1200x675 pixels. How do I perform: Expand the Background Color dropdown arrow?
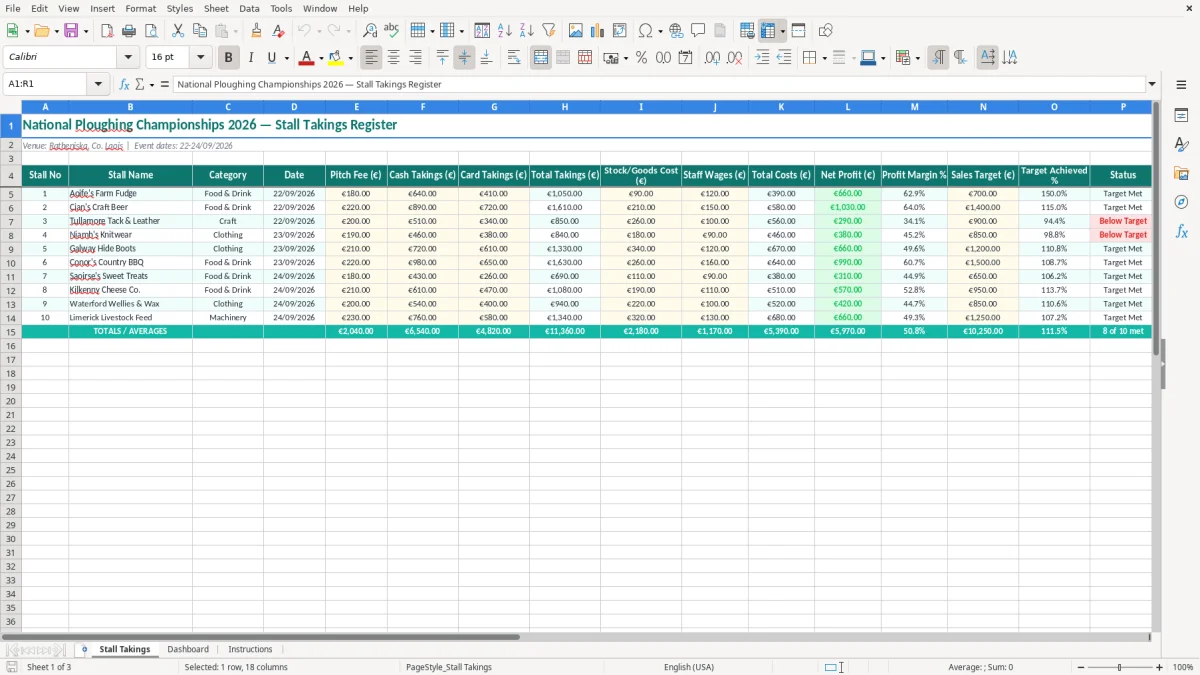point(350,58)
